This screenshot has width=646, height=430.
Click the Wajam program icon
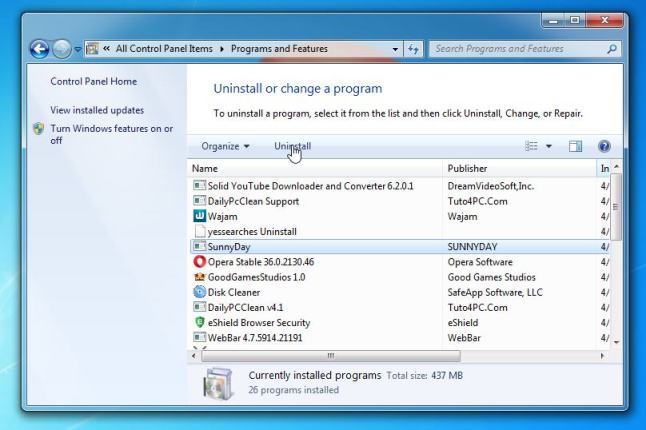click(x=199, y=216)
